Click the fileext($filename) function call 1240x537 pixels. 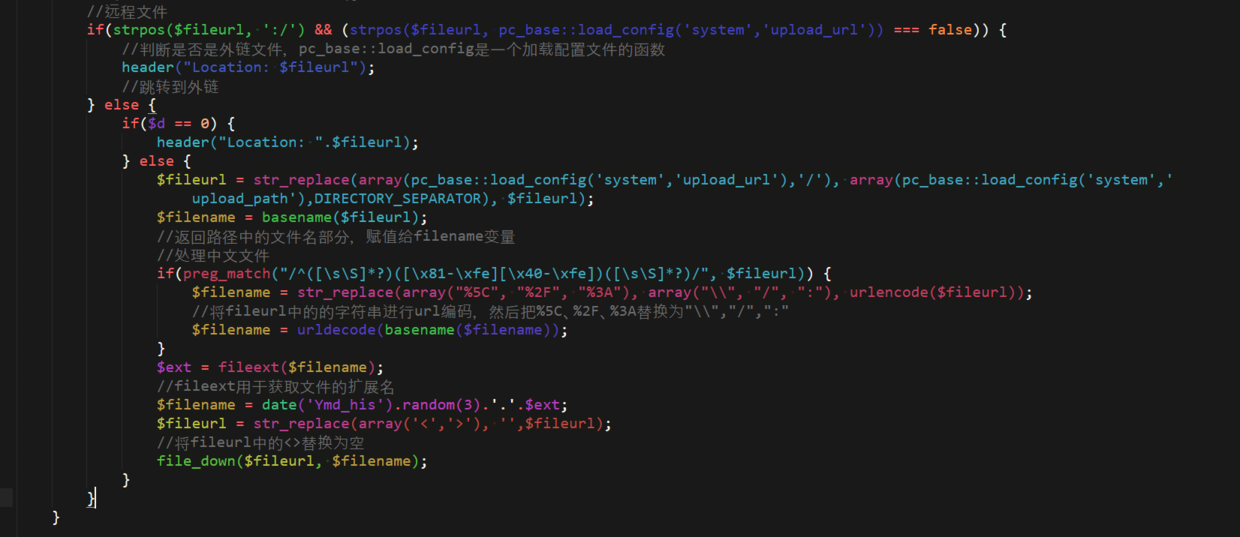point(301,367)
